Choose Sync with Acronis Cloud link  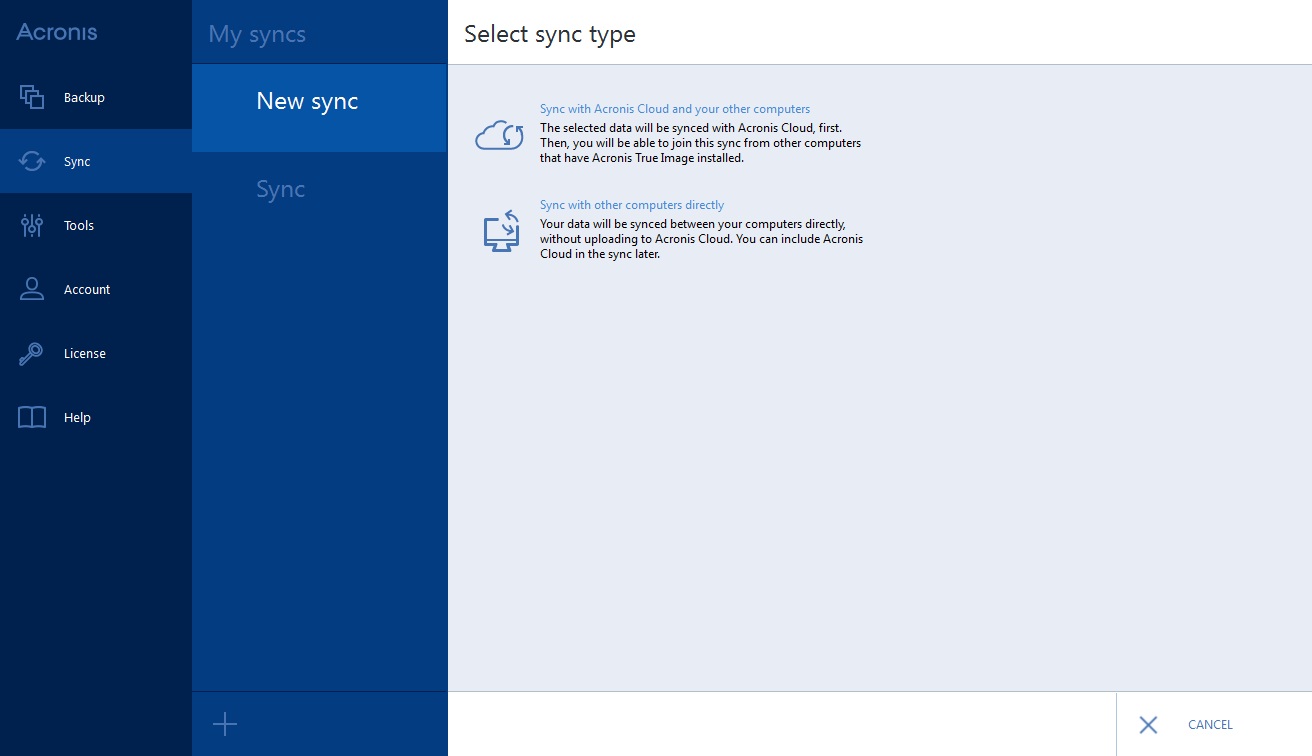pyautogui.click(x=675, y=109)
